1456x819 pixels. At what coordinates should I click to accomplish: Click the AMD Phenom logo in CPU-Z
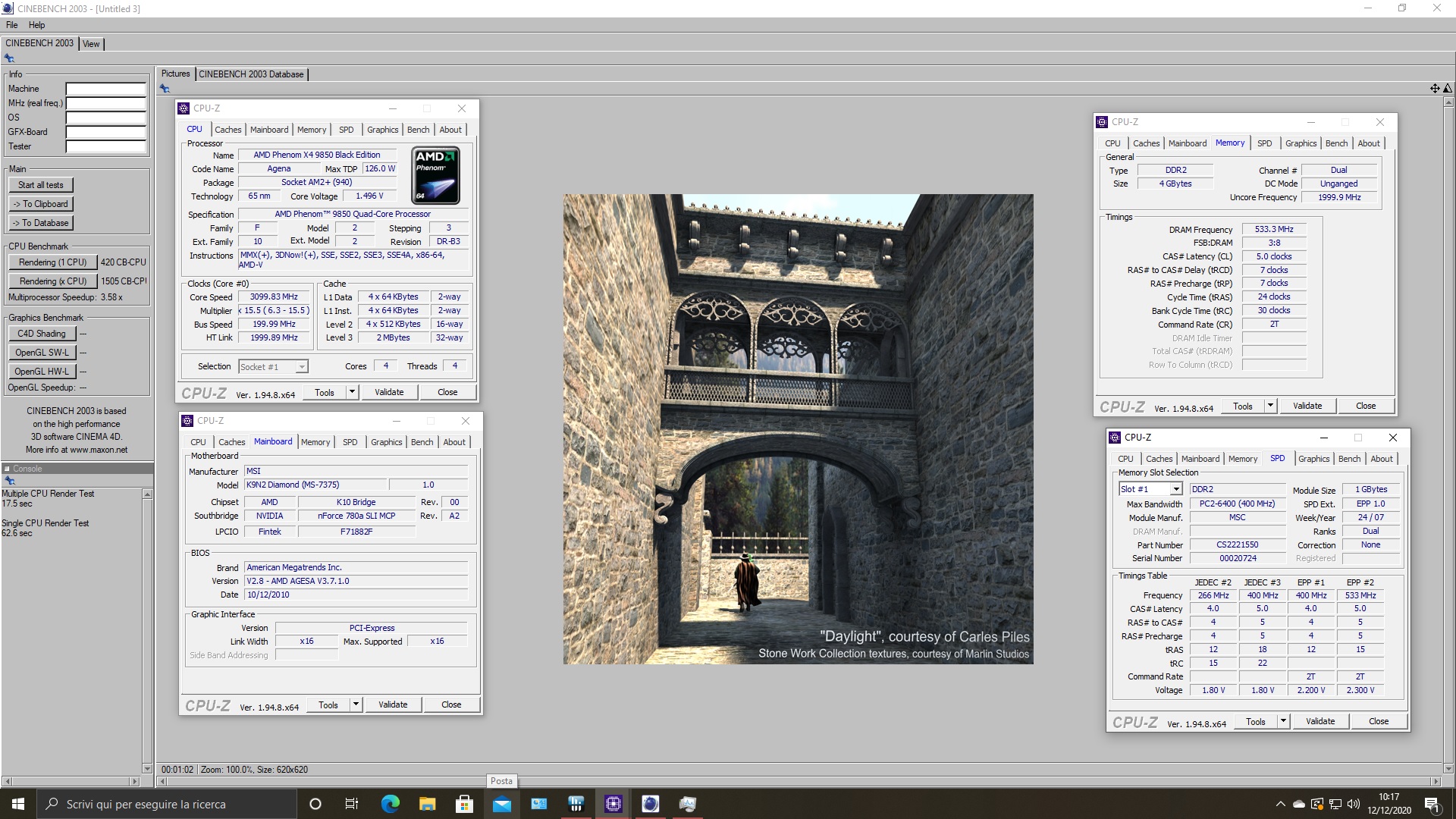pyautogui.click(x=436, y=176)
